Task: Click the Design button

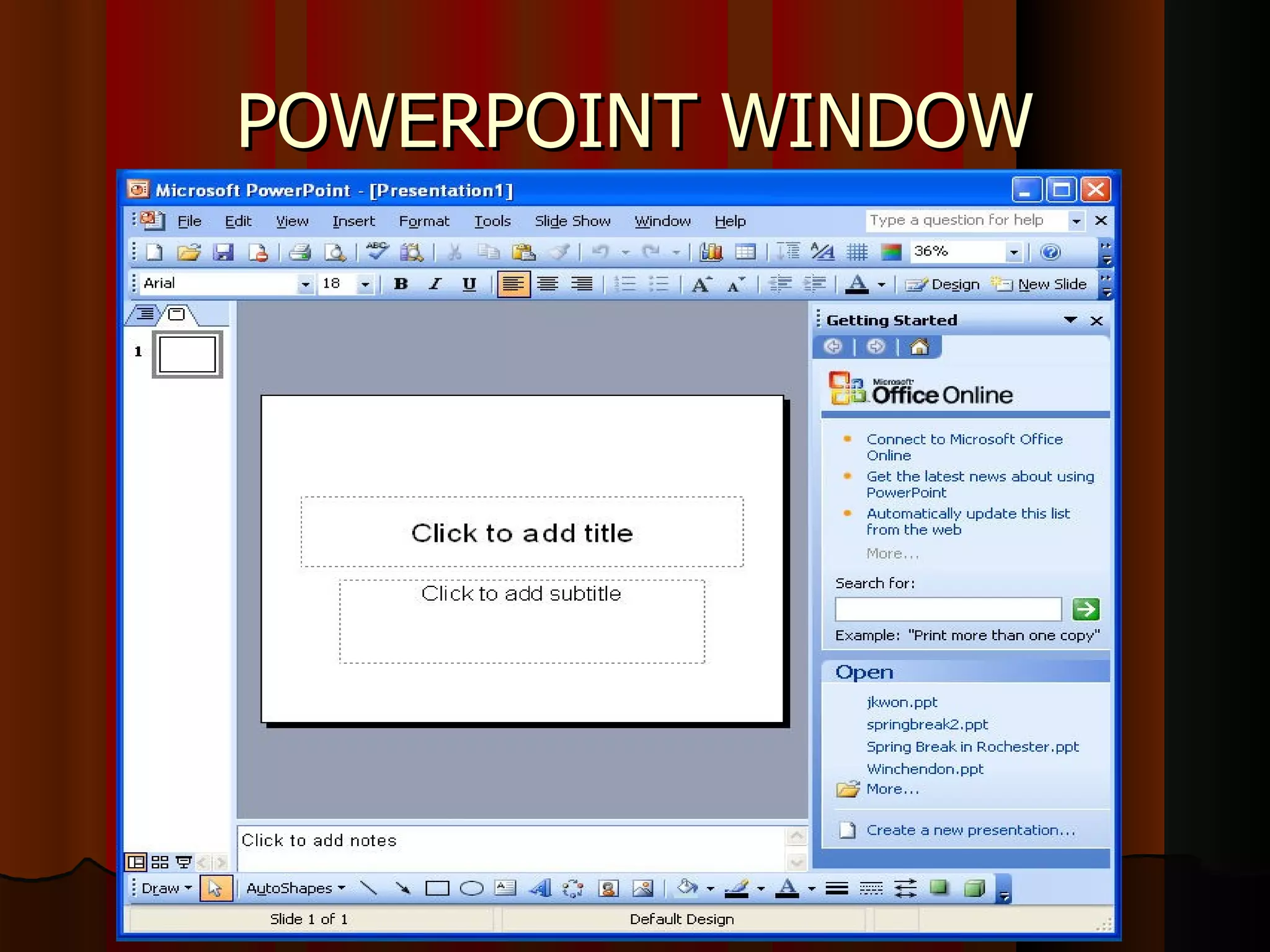Action: coord(943,284)
